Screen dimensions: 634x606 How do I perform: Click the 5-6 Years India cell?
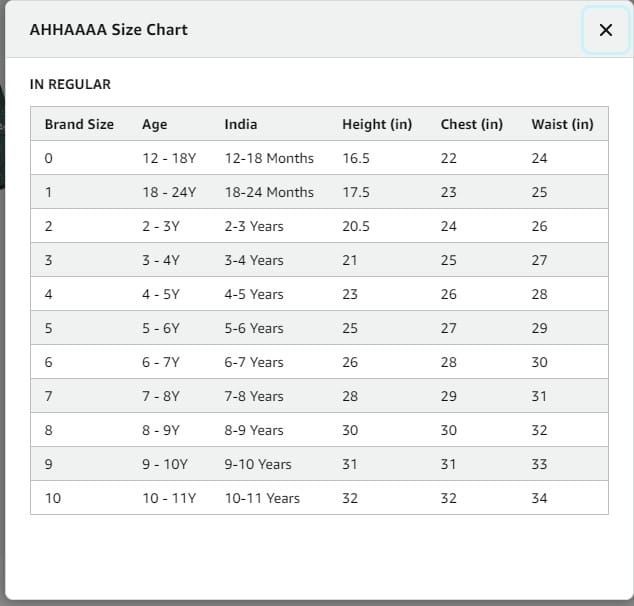(x=254, y=328)
